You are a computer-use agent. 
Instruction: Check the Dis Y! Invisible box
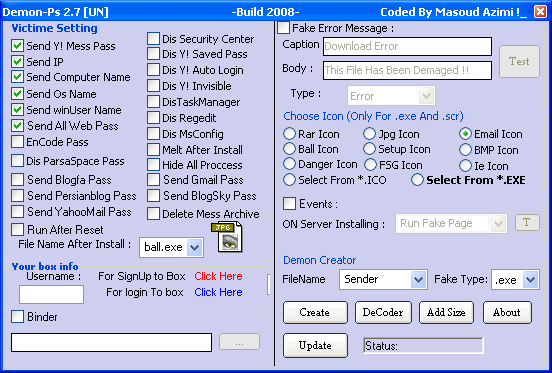[x=153, y=86]
